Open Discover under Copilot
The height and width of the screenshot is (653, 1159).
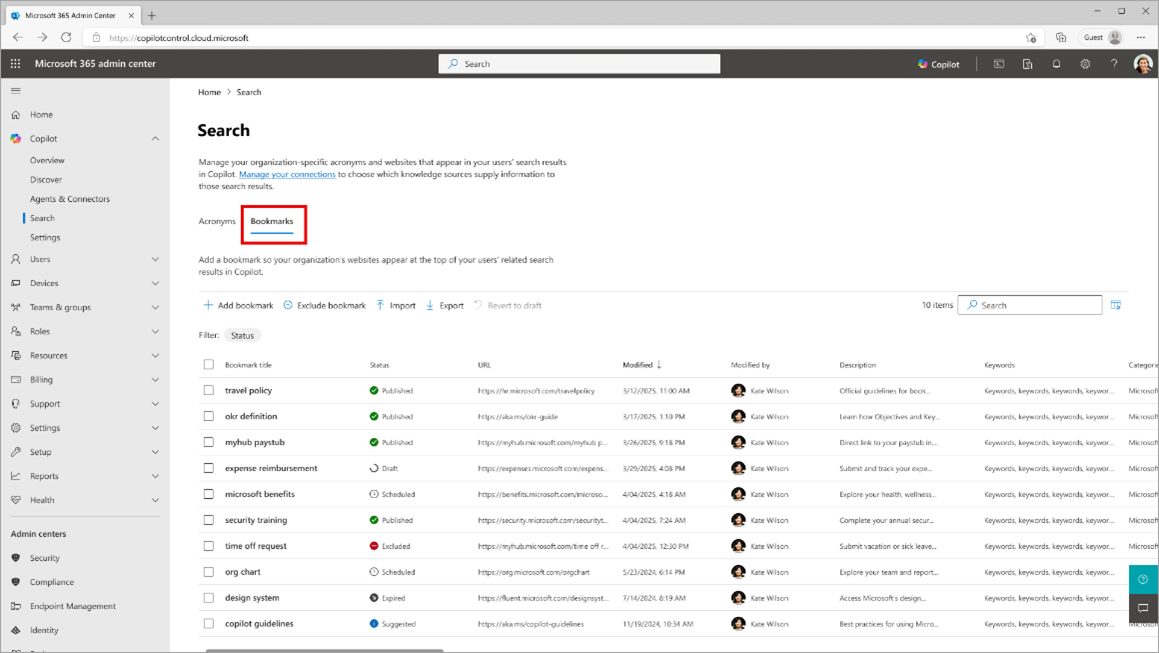click(46, 180)
